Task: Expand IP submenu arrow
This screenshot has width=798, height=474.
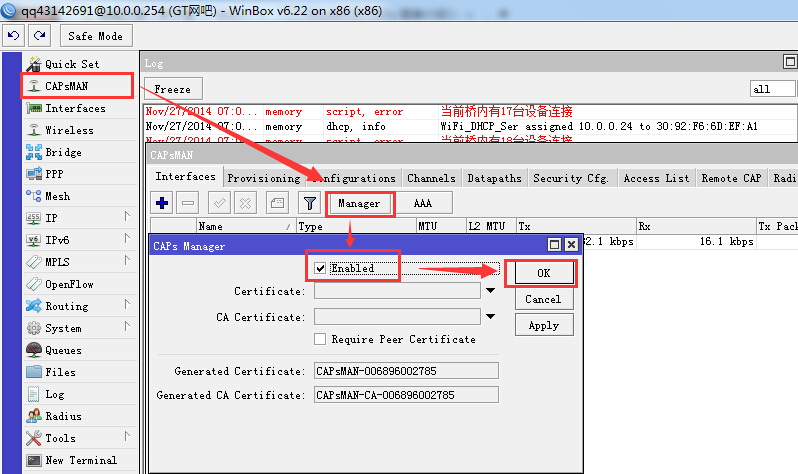Action: [x=127, y=216]
